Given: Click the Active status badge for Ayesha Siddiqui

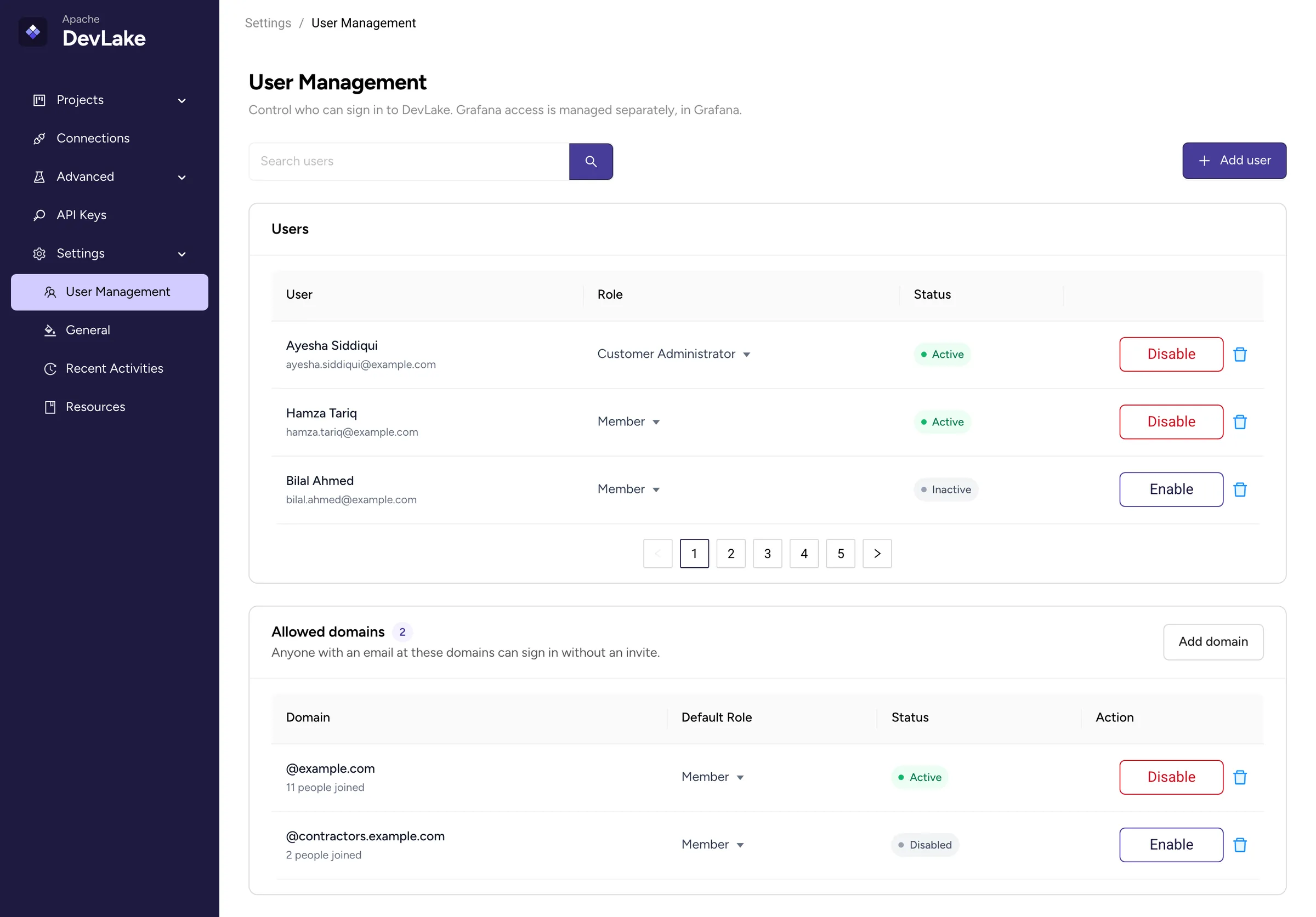Looking at the screenshot, I should point(941,355).
